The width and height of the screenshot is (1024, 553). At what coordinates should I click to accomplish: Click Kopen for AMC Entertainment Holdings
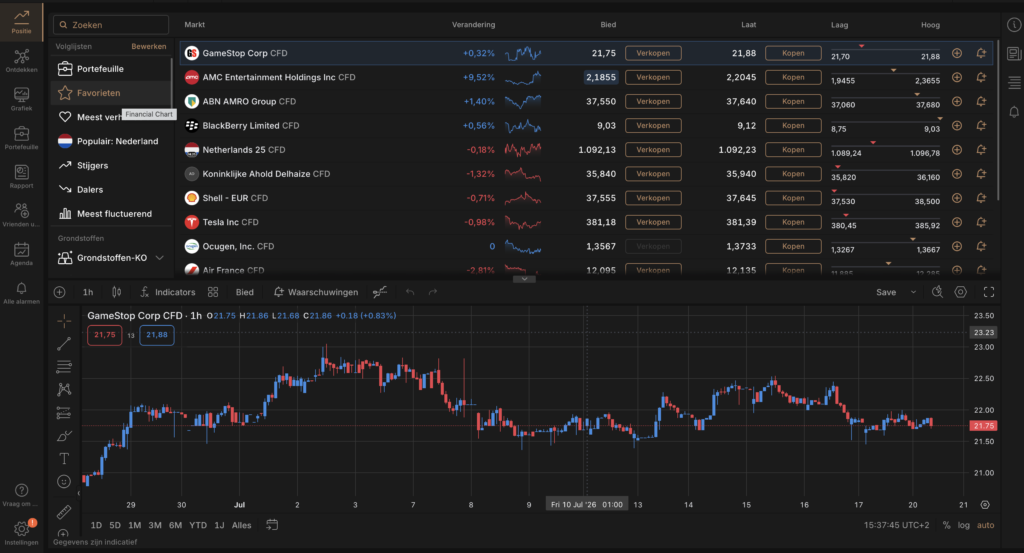(x=793, y=77)
